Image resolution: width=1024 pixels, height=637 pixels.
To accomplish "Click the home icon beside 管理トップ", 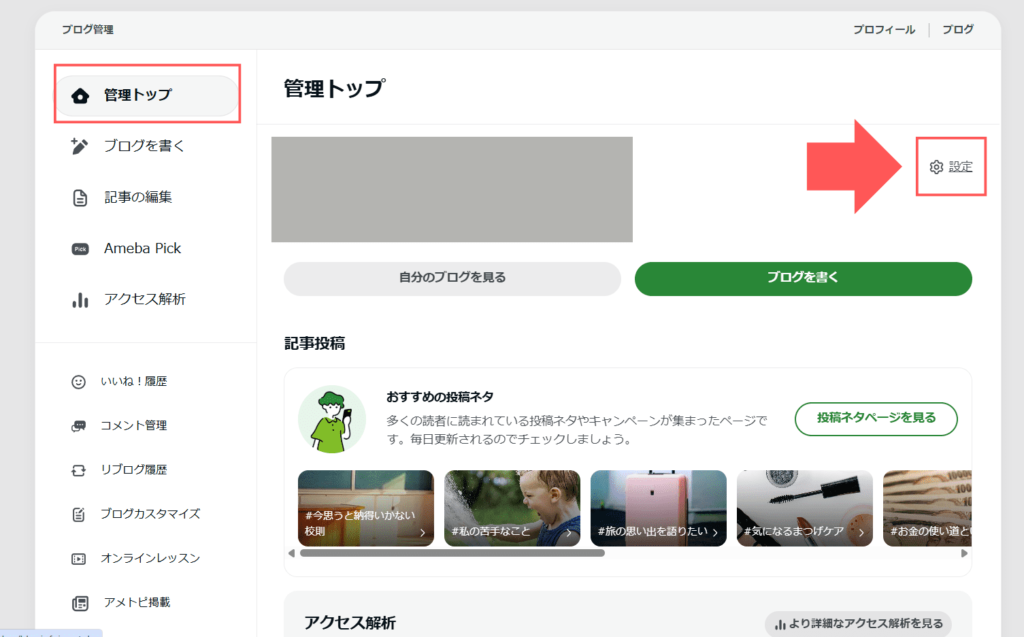I will 80,96.
